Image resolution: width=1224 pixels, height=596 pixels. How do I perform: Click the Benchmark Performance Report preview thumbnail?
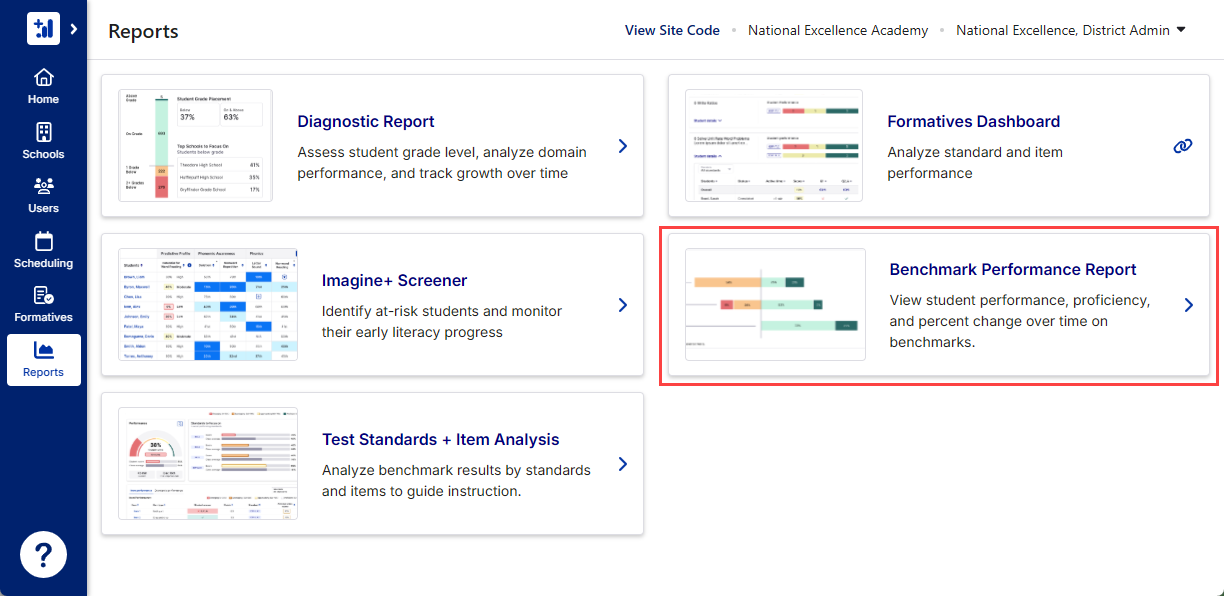pyautogui.click(x=775, y=305)
